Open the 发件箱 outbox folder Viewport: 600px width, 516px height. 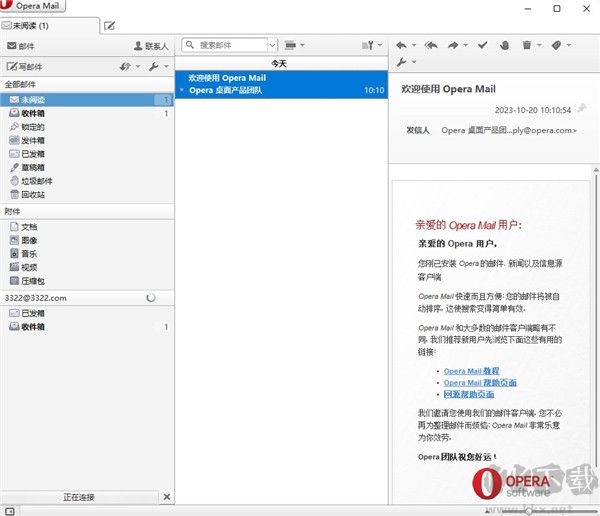click(x=87, y=140)
